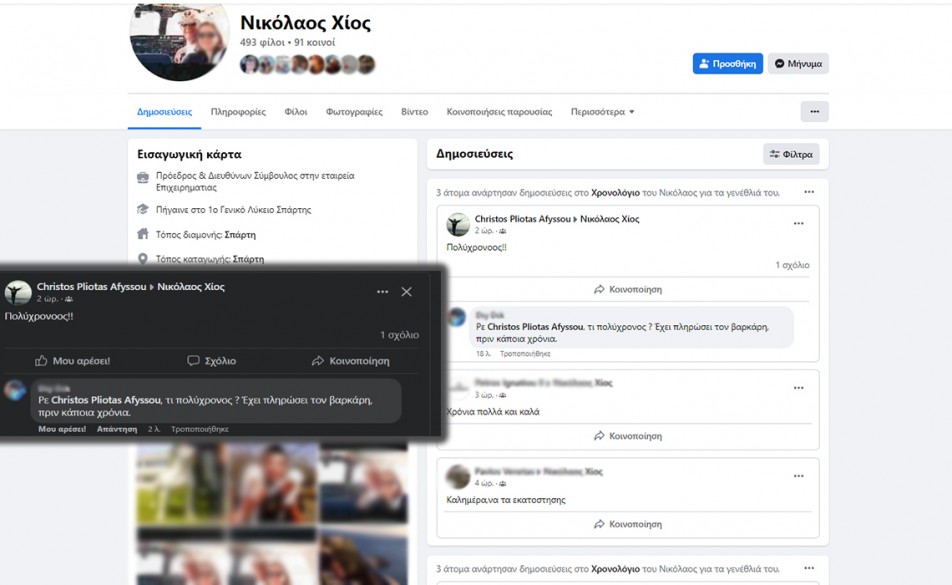This screenshot has height=585, width=952.
Task: Select the Φωτογραφίες tab
Action: point(354,112)
